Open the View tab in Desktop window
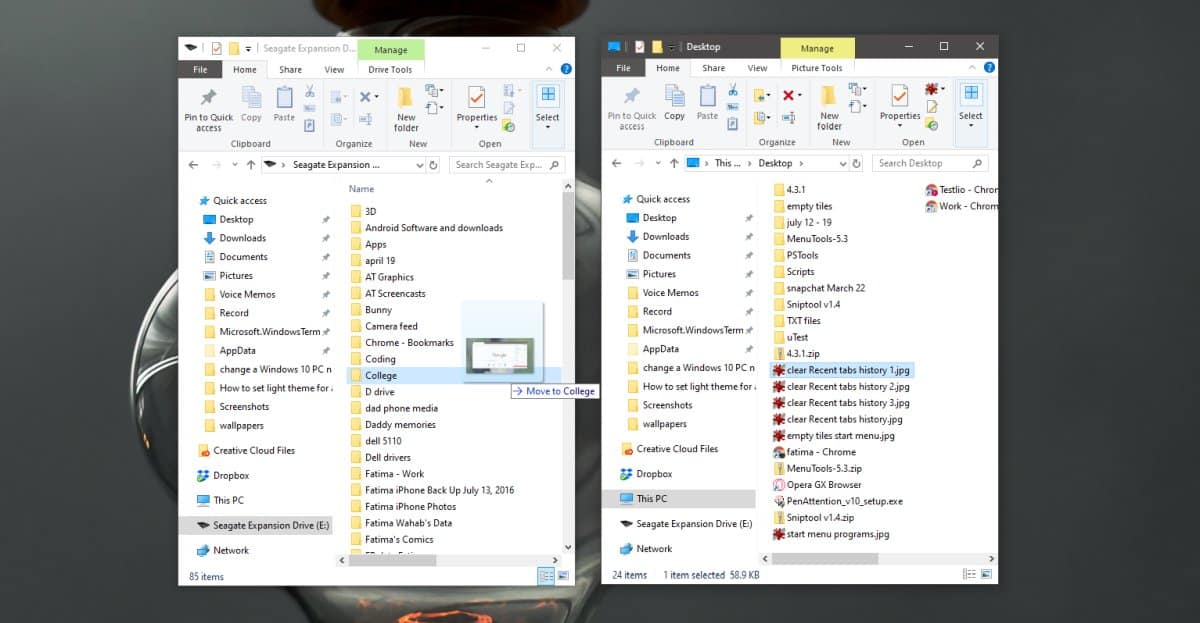The width and height of the screenshot is (1200, 623). point(758,68)
